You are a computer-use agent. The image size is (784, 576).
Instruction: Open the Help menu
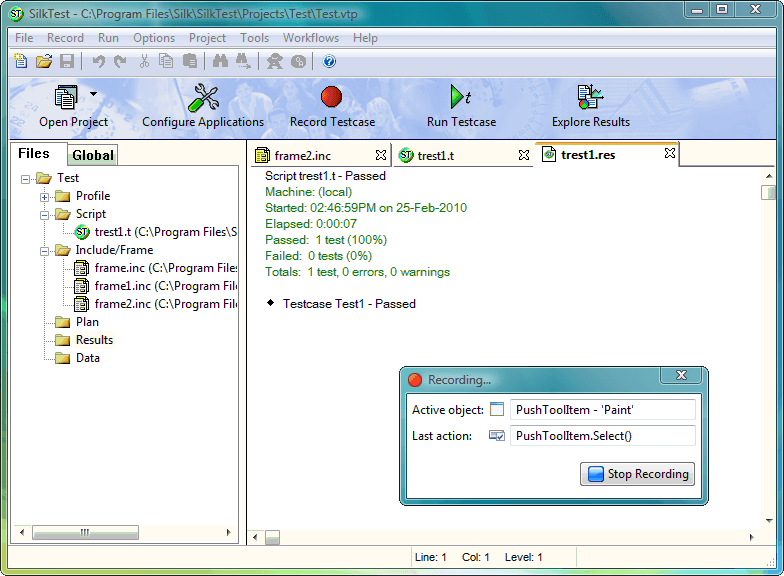point(365,38)
